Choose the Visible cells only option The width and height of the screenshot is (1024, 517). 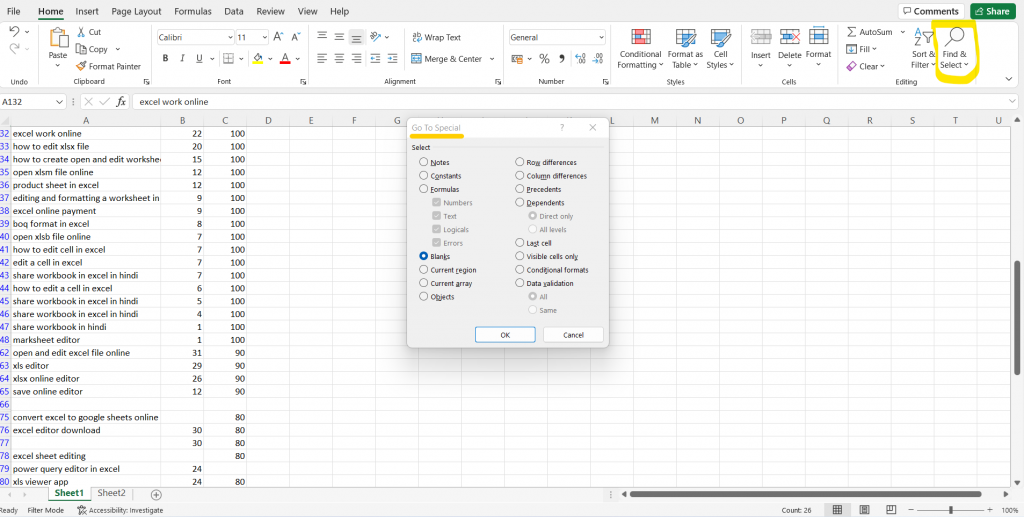(520, 256)
